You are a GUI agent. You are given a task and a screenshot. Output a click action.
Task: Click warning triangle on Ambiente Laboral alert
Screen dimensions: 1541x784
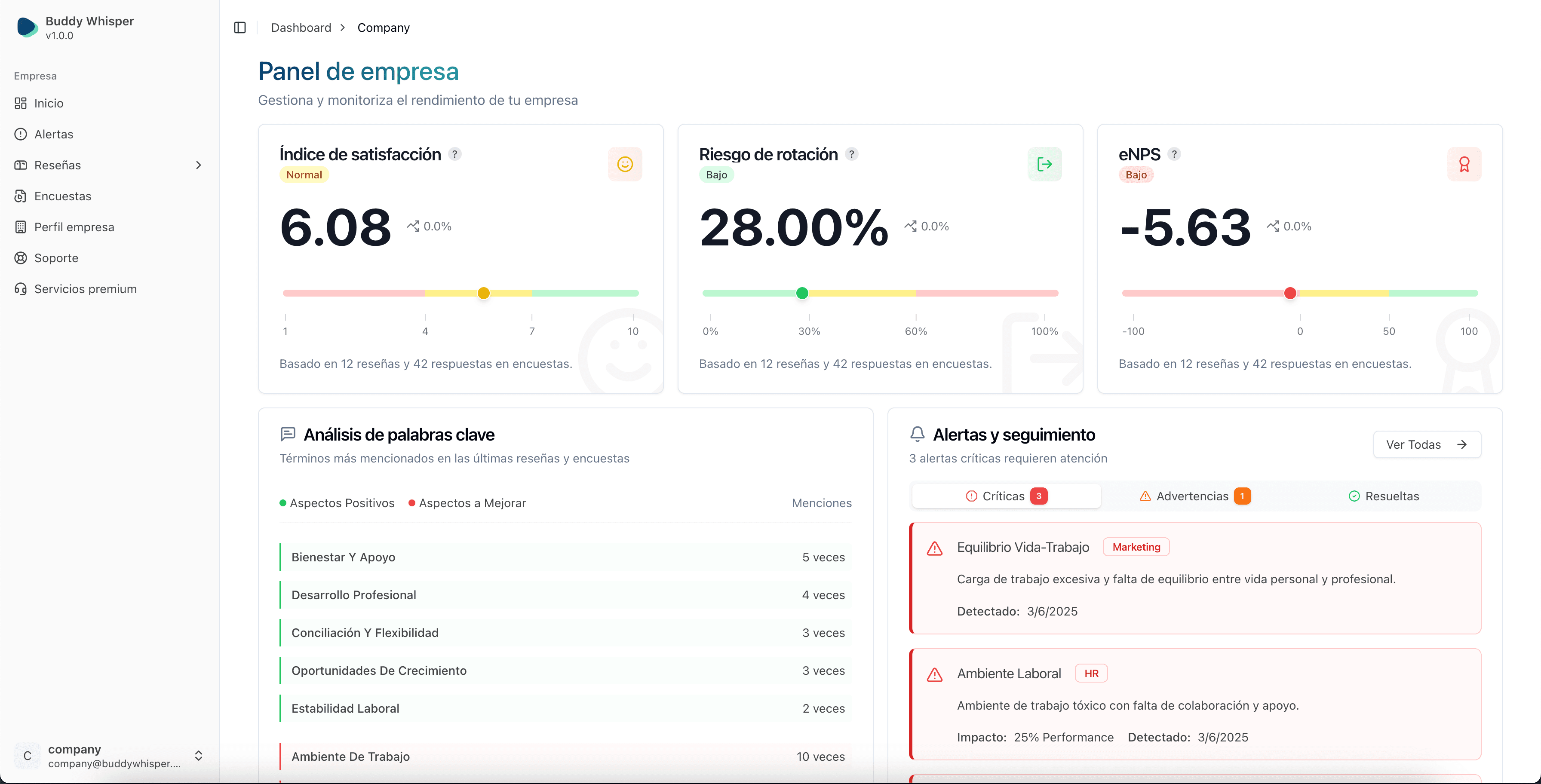(x=934, y=674)
